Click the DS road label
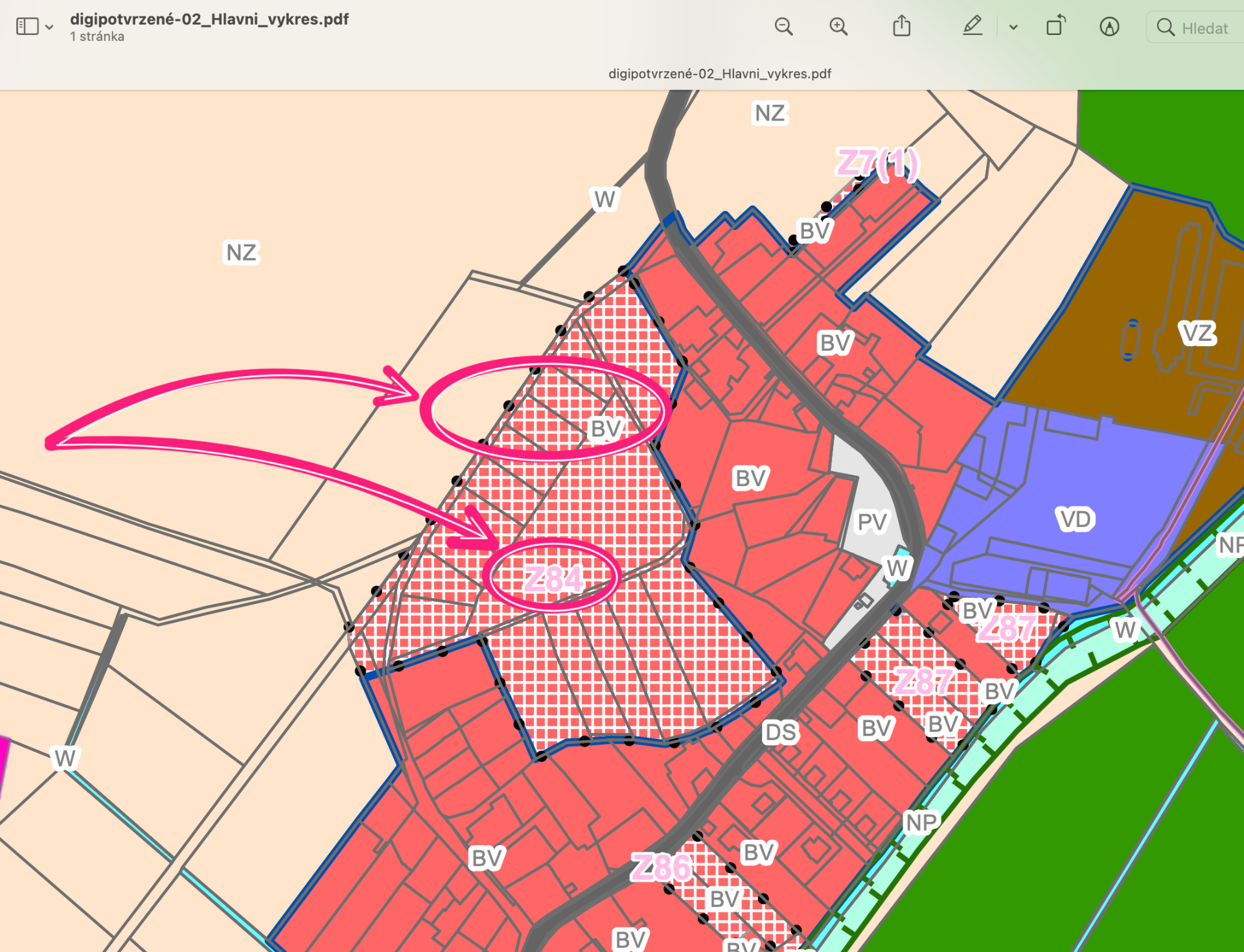1244x952 pixels. (780, 732)
